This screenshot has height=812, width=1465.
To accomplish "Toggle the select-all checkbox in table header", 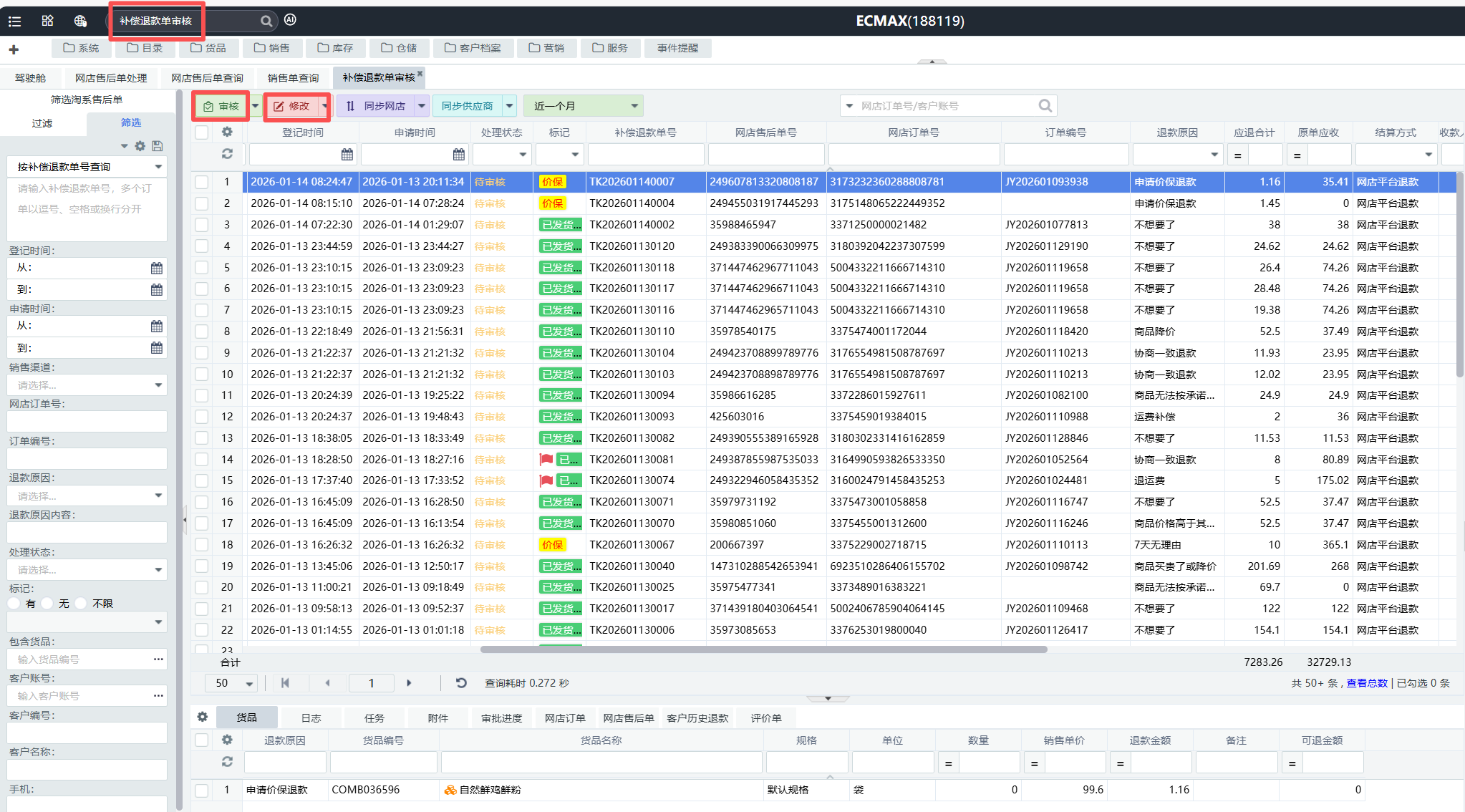I will 202,132.
